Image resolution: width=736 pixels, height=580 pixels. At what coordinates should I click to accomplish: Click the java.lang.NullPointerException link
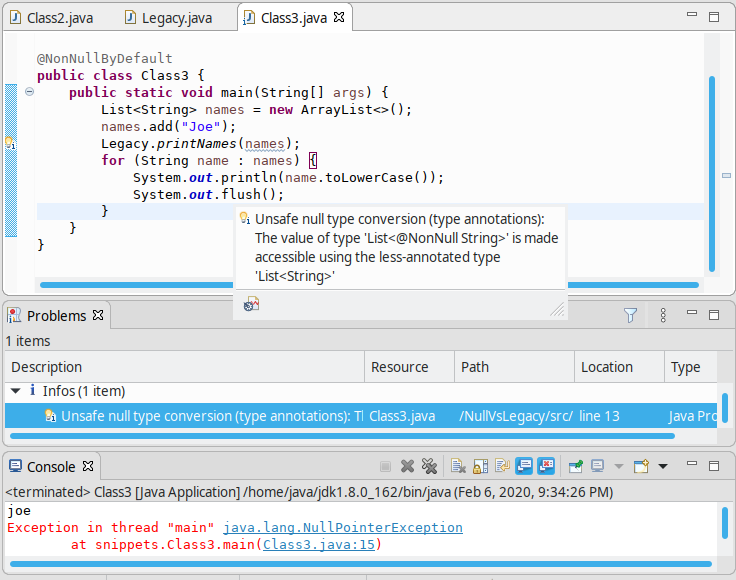[x=343, y=528]
